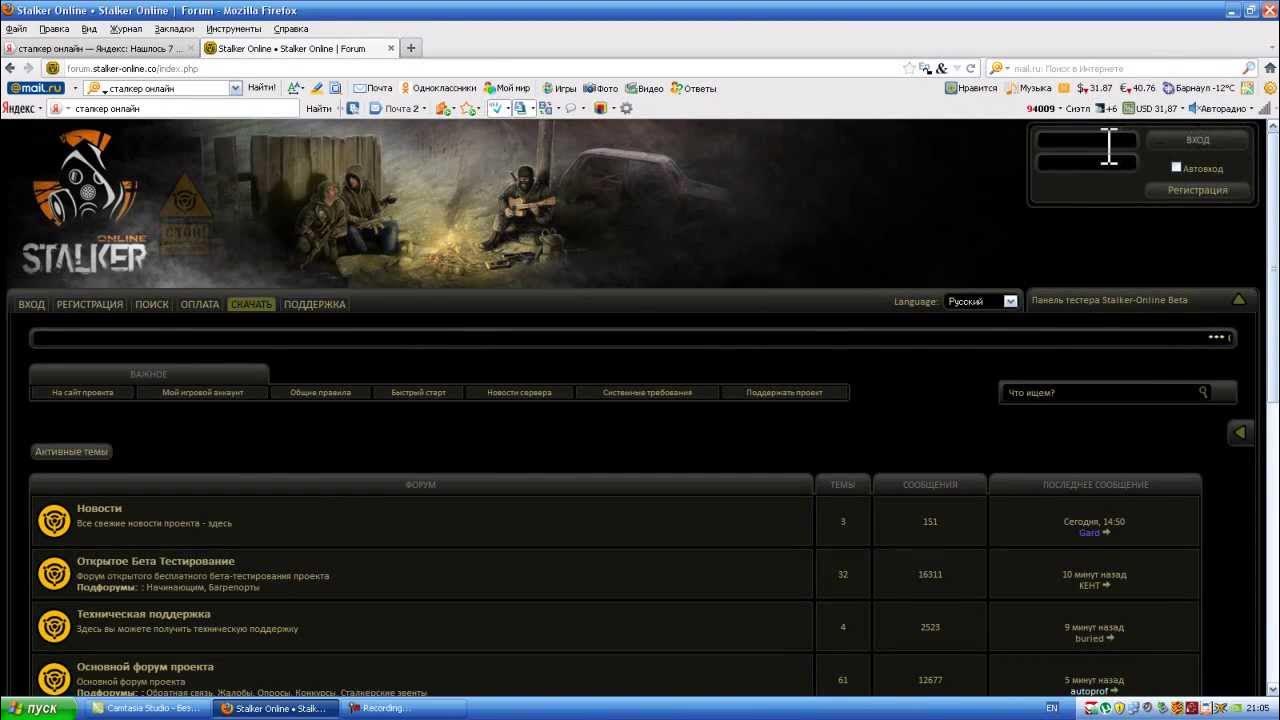Image resolution: width=1280 pixels, height=720 pixels.
Task: Click the Новости forum section icon
Action: click(x=54, y=520)
